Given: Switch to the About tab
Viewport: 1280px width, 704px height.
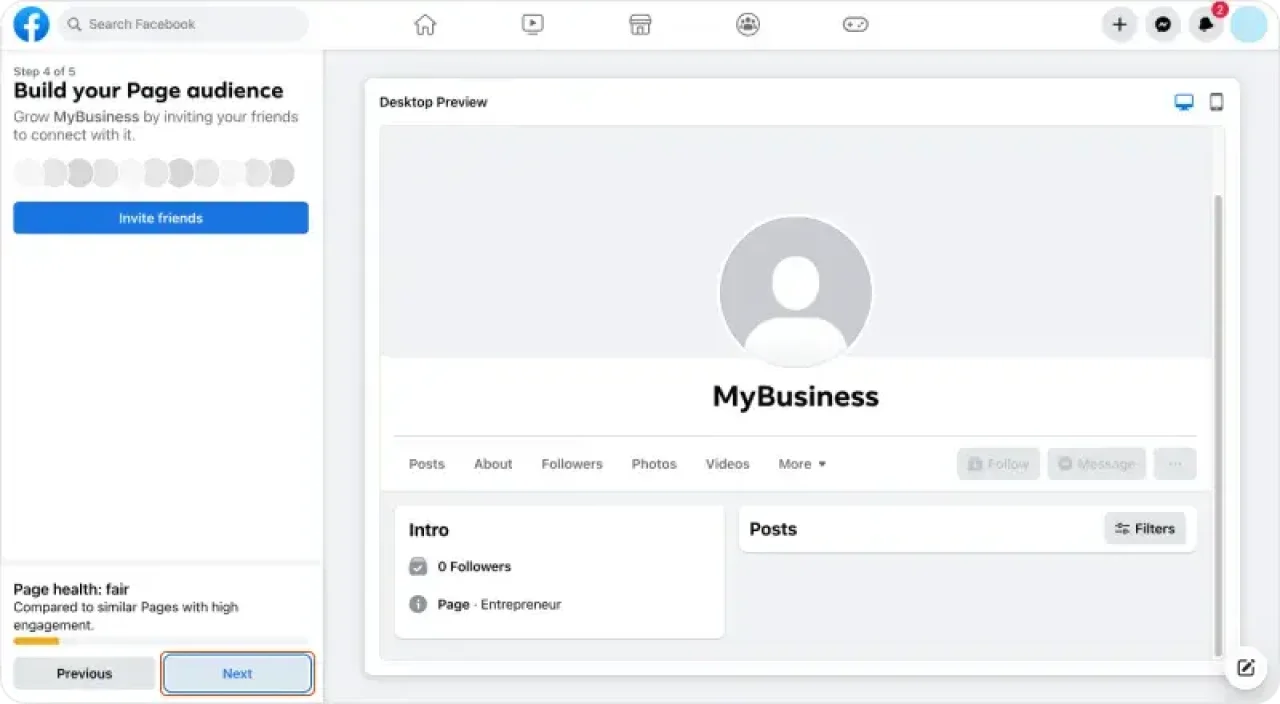Looking at the screenshot, I should click(x=492, y=463).
